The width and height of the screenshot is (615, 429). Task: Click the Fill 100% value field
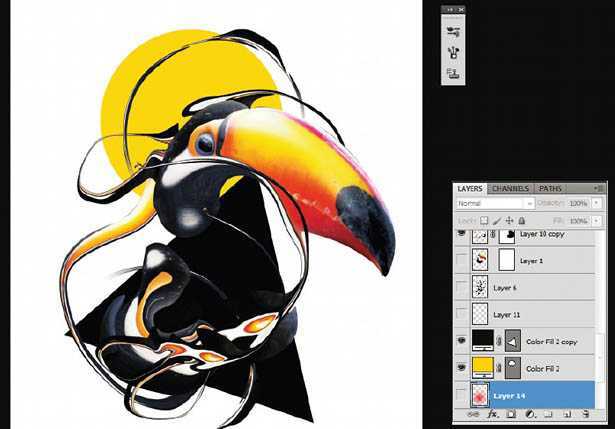[x=579, y=221]
